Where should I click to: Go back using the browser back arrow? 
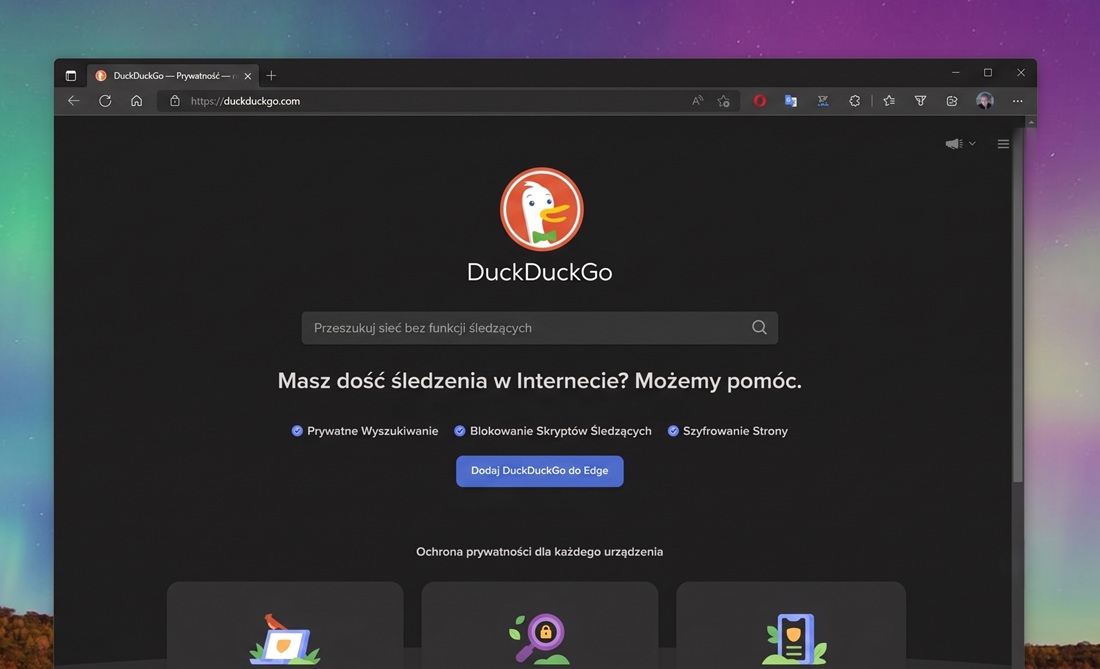coord(74,101)
